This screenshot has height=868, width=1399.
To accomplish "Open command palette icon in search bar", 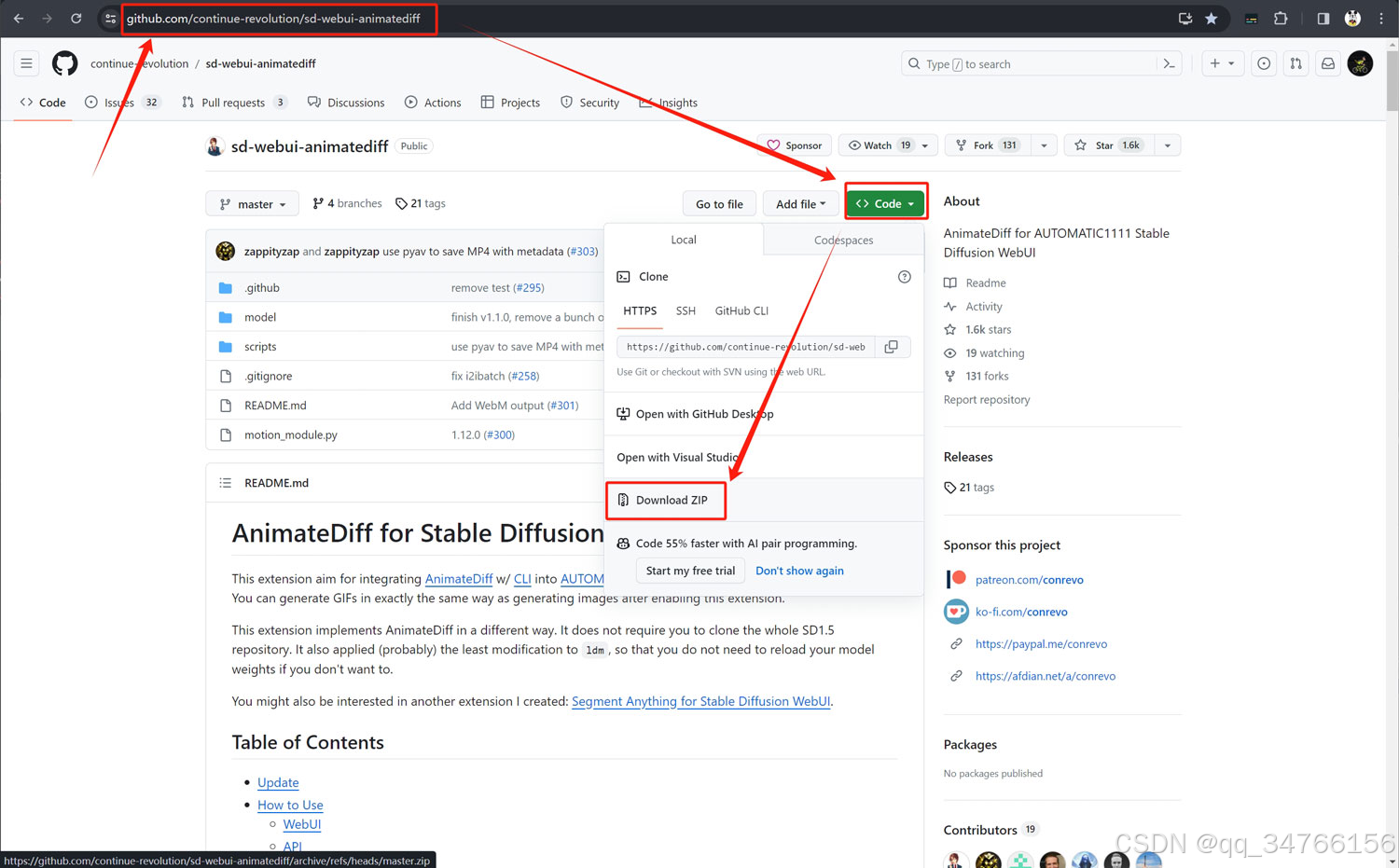I will point(1169,63).
